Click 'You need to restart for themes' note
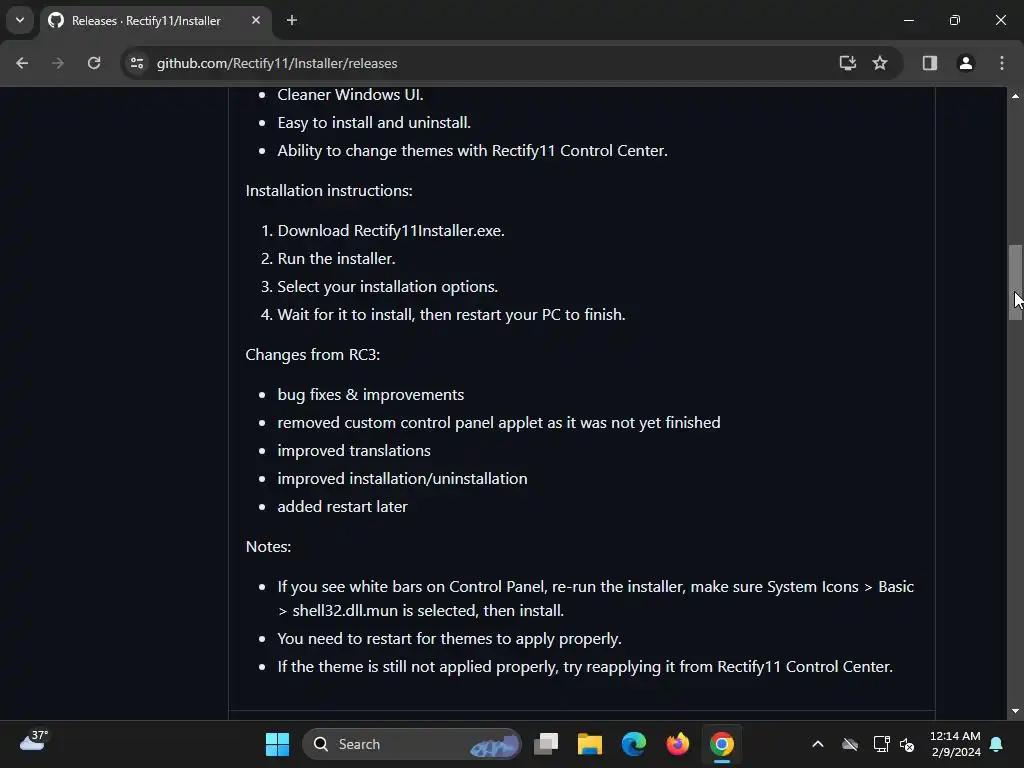This screenshot has width=1024, height=768. click(x=449, y=639)
